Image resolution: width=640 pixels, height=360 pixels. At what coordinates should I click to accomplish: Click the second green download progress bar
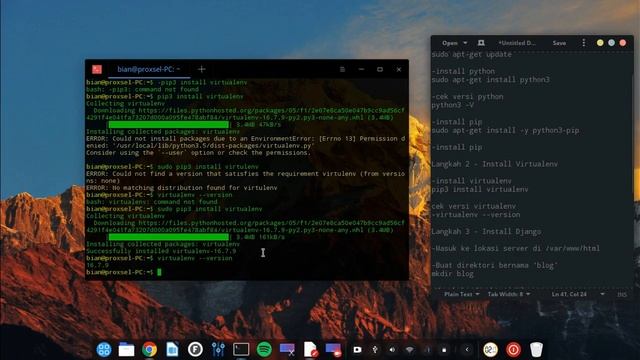click(169, 237)
